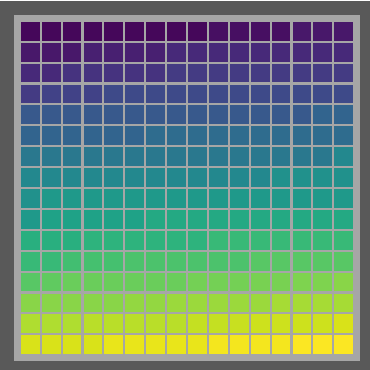370x370 pixels.
Task: Pick the bright yellow swatch in bottom-right corner
Action: pos(343,344)
